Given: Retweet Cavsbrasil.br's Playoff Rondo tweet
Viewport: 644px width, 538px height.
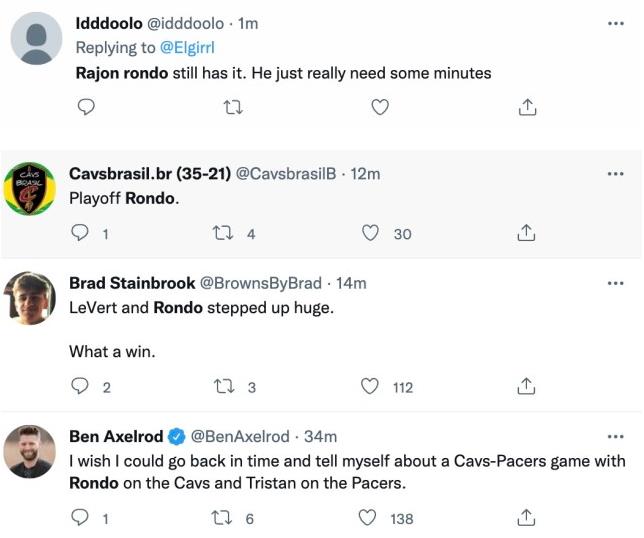Looking at the screenshot, I should point(225,234).
